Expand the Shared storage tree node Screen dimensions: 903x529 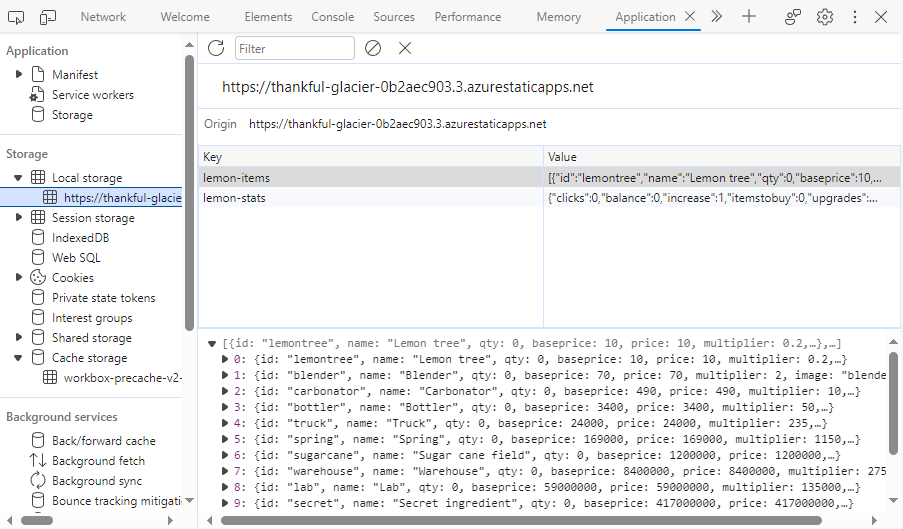pos(18,337)
